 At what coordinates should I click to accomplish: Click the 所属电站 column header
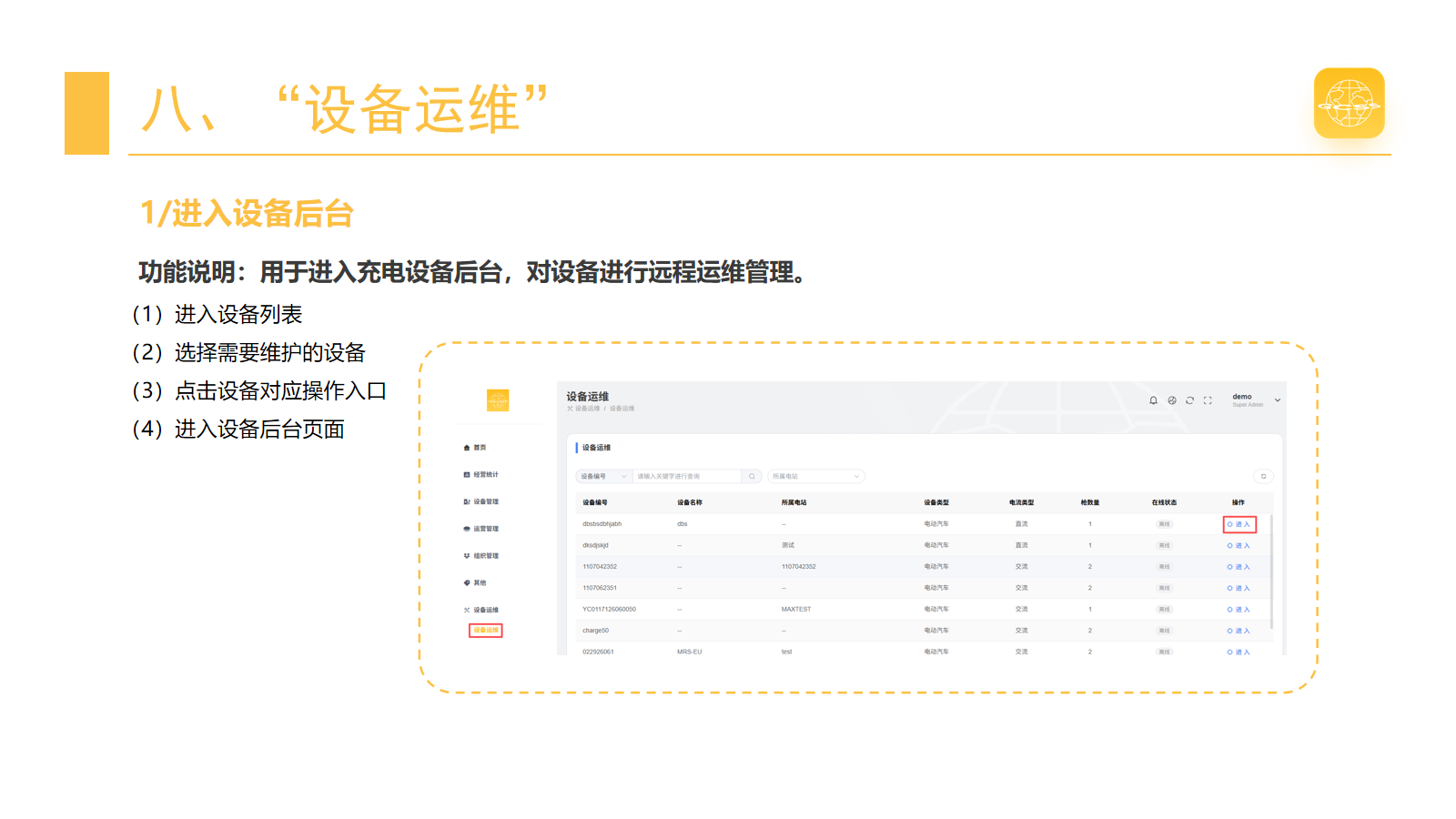point(794,502)
